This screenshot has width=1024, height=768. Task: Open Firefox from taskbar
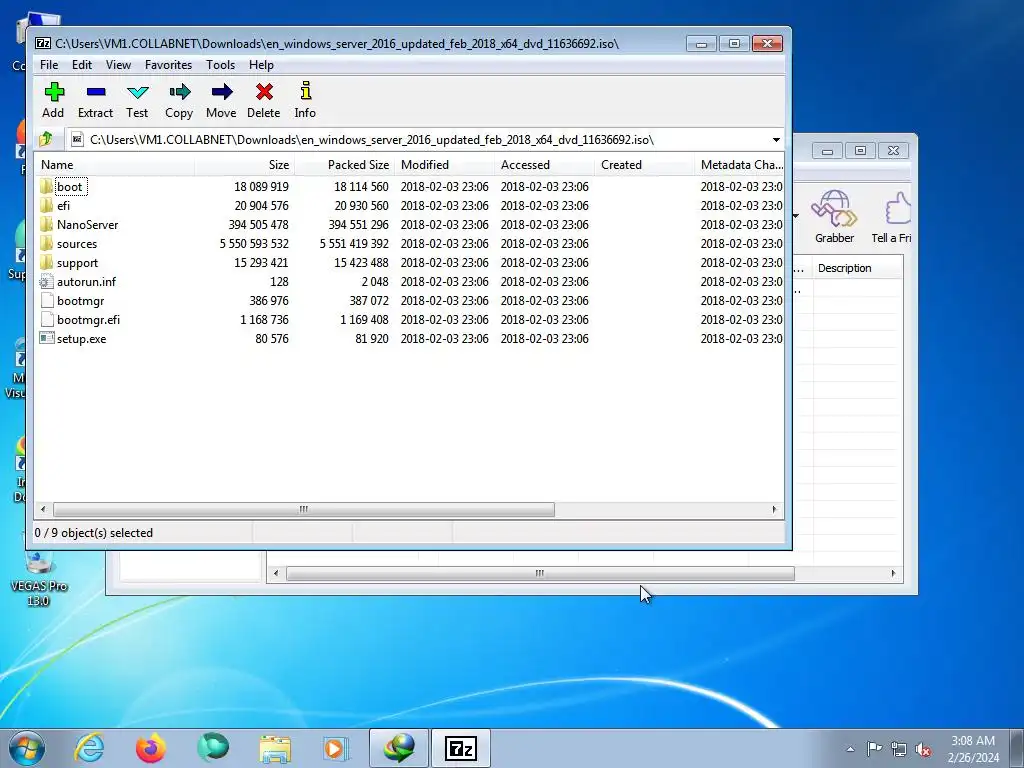click(x=151, y=748)
